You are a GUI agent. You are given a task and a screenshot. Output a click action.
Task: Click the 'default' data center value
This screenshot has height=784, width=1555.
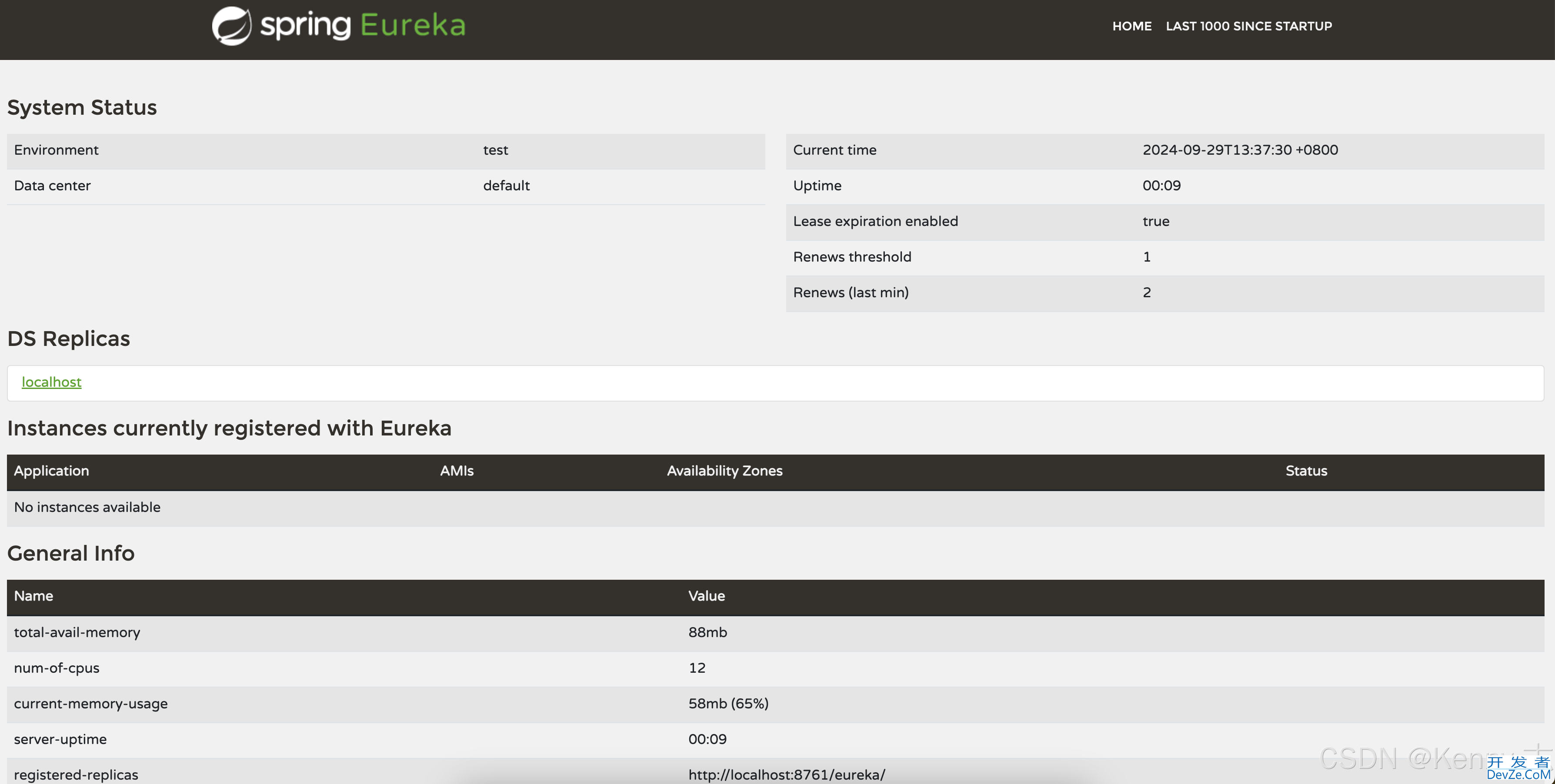click(x=507, y=186)
